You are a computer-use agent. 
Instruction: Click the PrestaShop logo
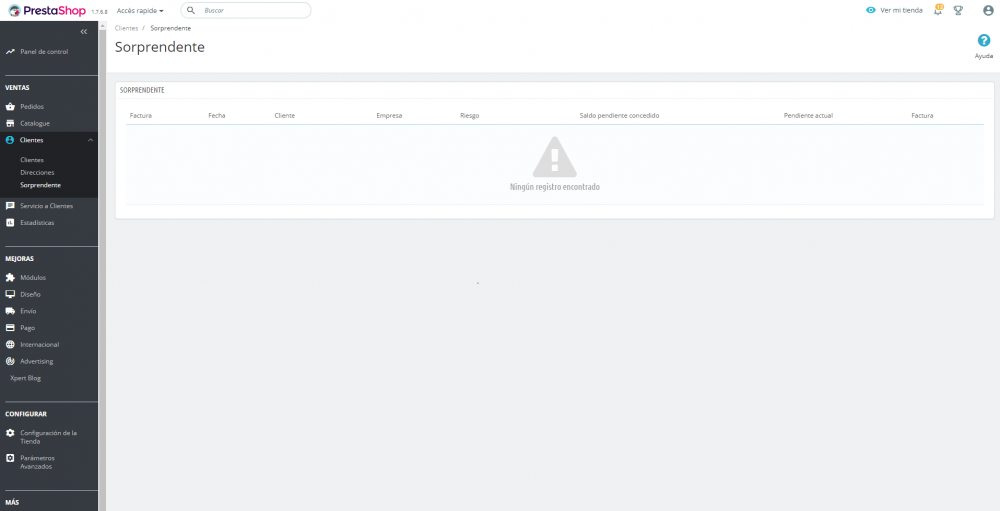pos(47,10)
